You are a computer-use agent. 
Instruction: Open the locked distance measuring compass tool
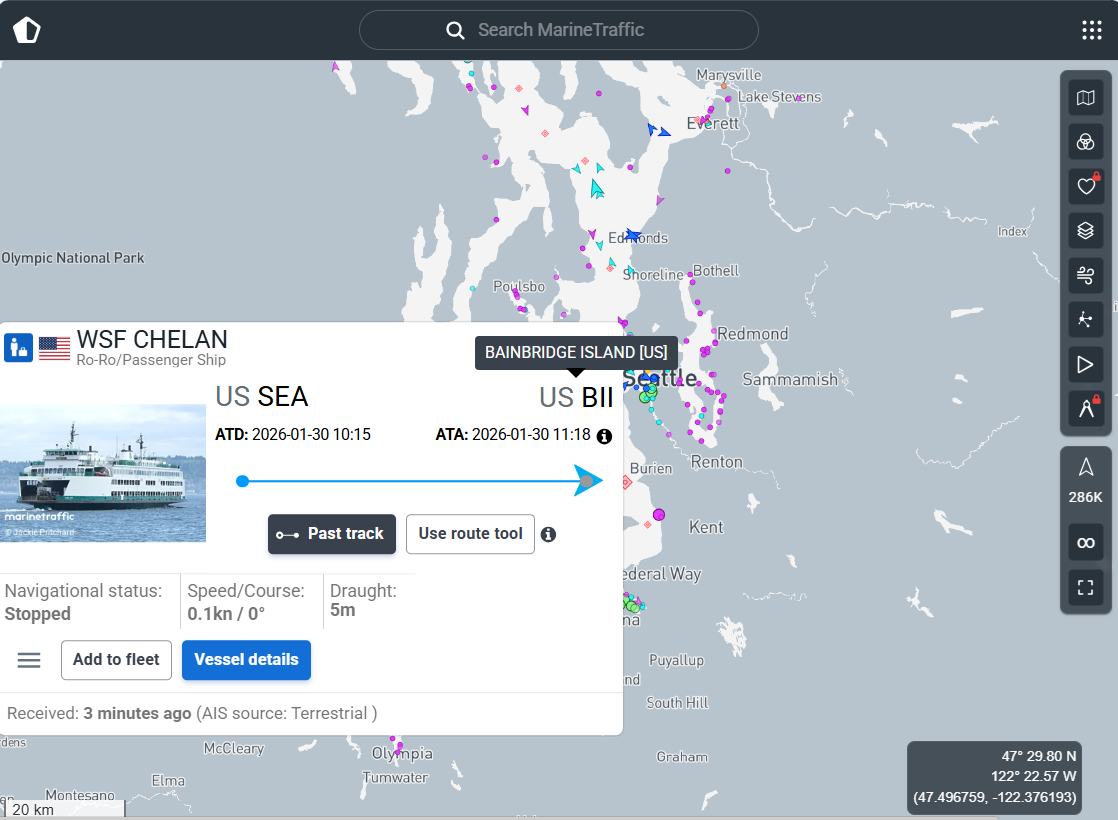(x=1085, y=408)
